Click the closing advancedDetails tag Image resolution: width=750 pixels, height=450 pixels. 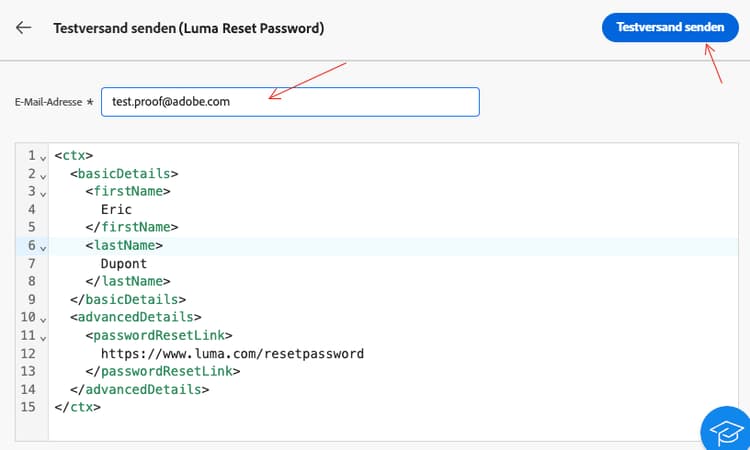click(x=140, y=389)
